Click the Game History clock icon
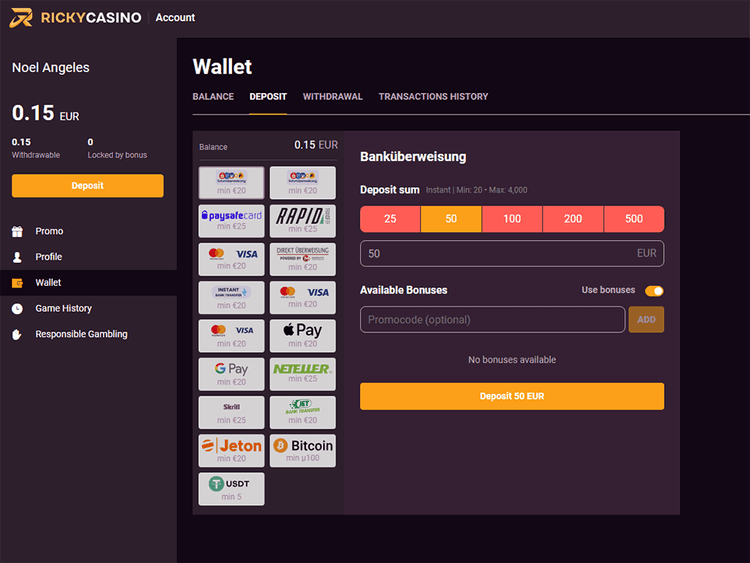This screenshot has width=750, height=563. (17, 309)
